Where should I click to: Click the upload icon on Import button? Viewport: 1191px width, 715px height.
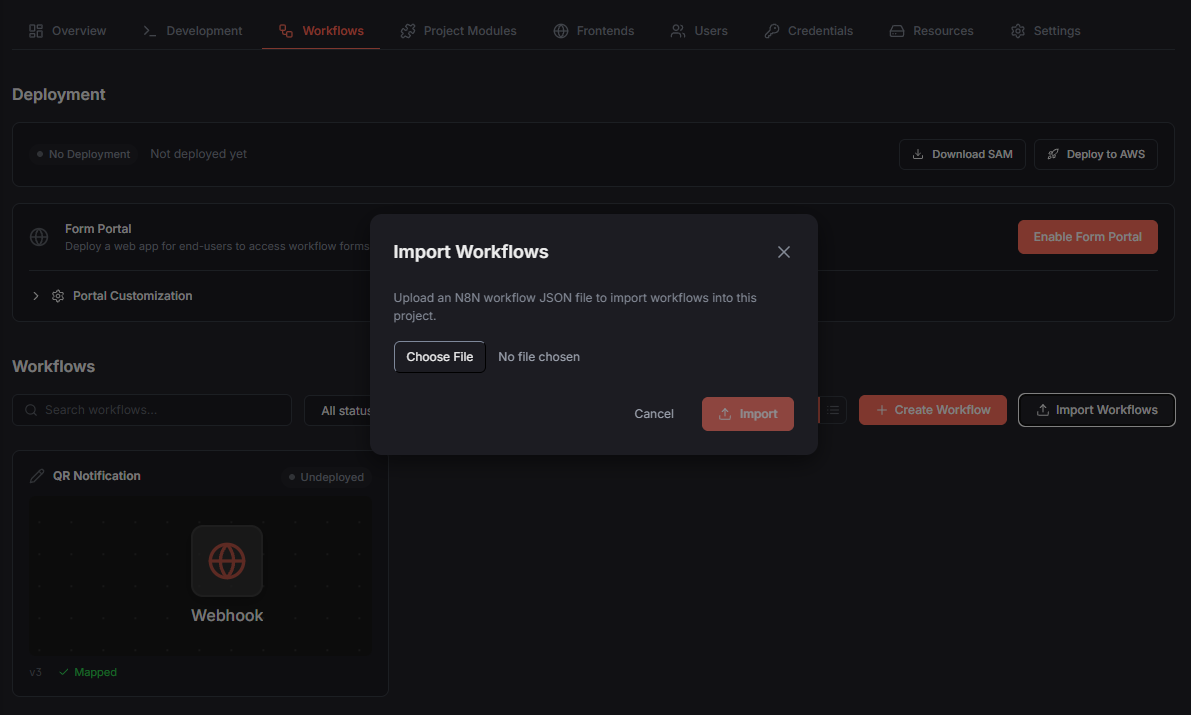click(x=725, y=414)
